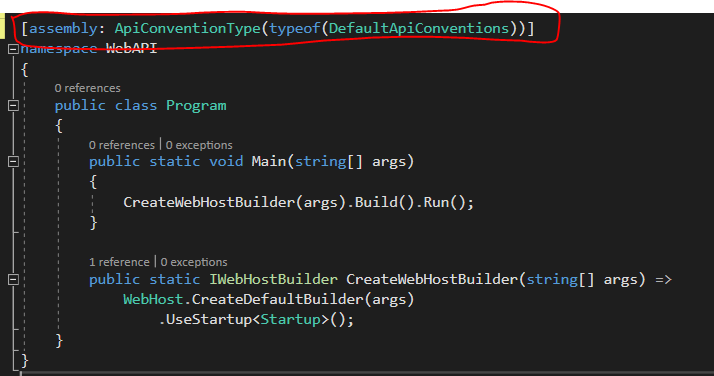
Task: Collapse the namespace WebAPI block
Action: click(x=13, y=49)
